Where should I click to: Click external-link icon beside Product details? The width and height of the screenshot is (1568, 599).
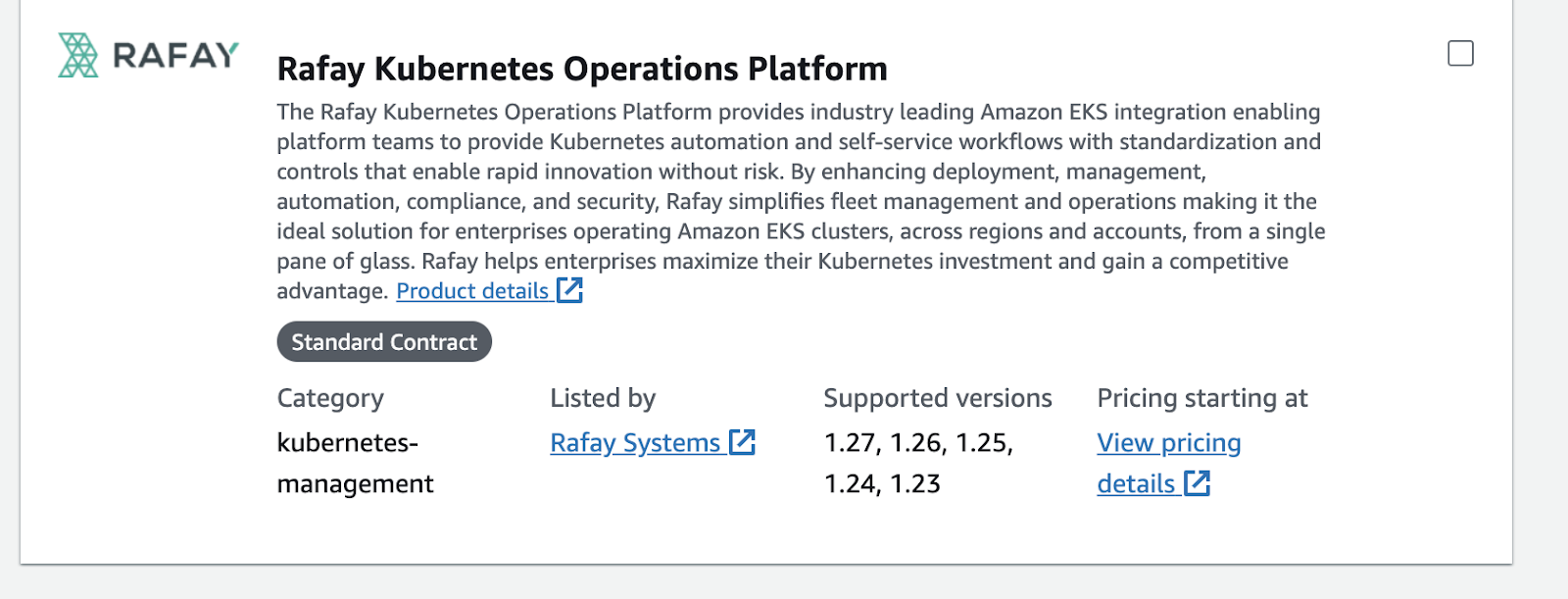(x=570, y=290)
